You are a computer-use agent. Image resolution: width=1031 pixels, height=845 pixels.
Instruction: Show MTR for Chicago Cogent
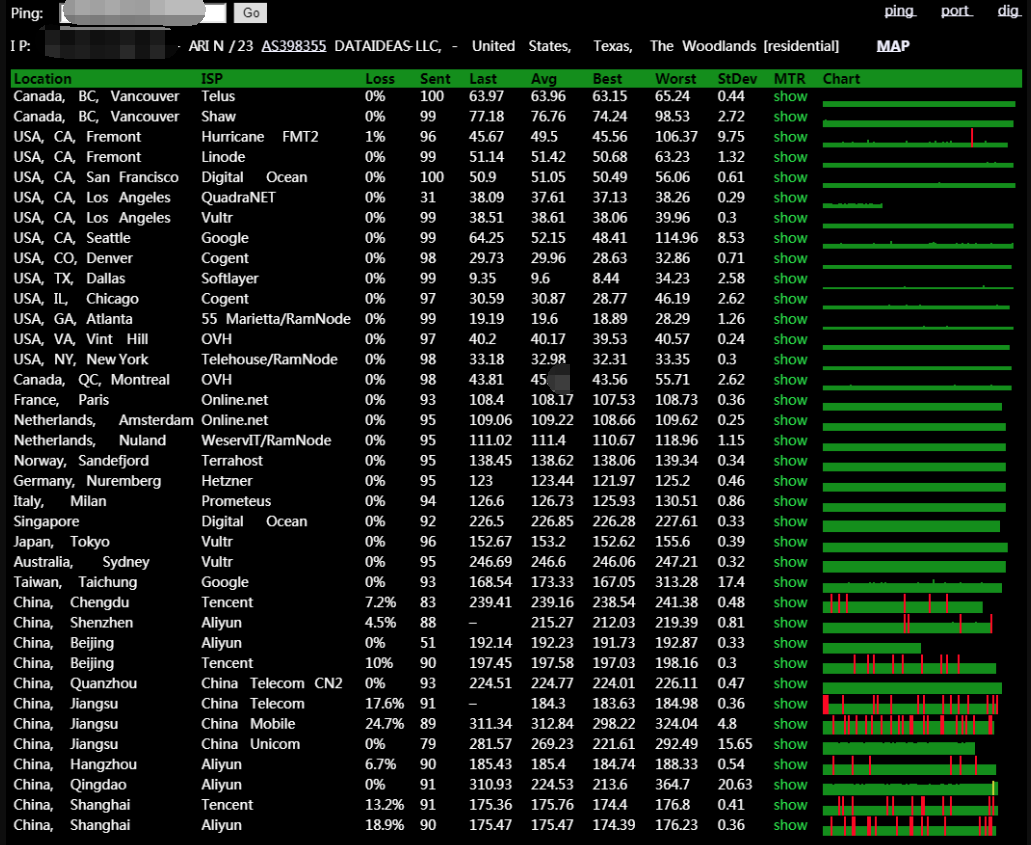pyautogui.click(x=790, y=299)
